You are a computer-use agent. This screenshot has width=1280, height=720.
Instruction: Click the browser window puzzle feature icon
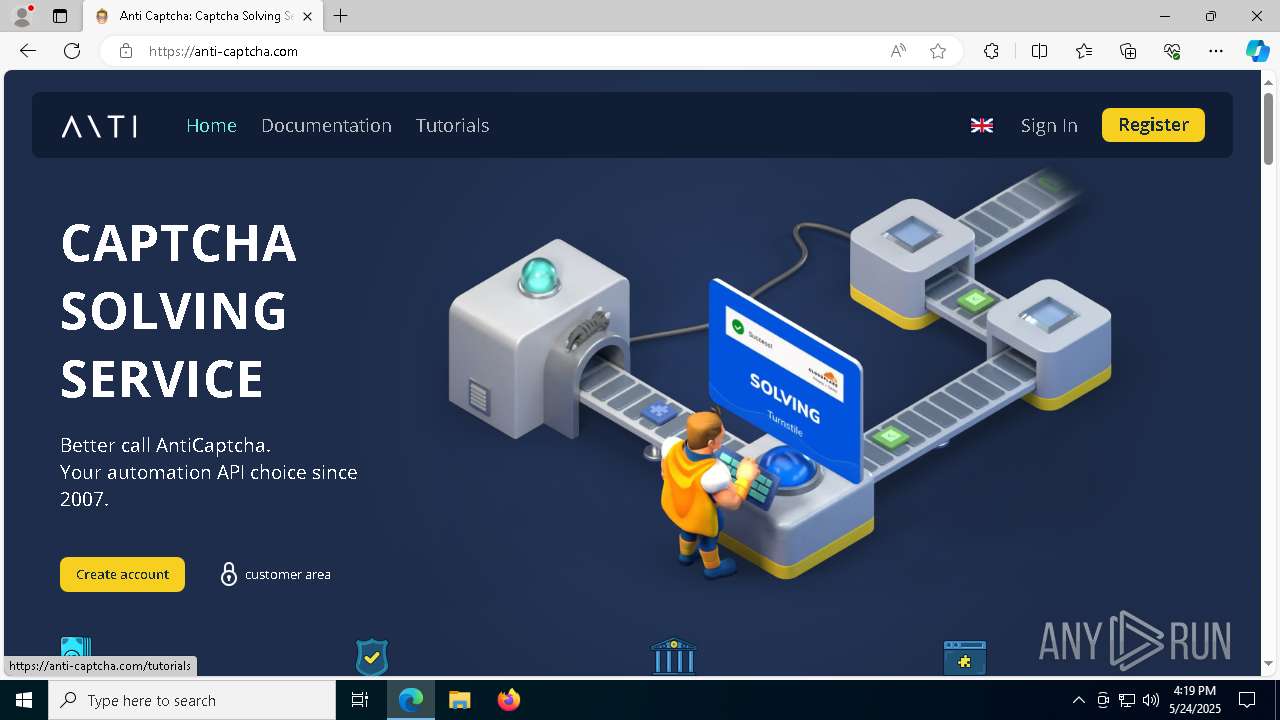[x=965, y=658]
